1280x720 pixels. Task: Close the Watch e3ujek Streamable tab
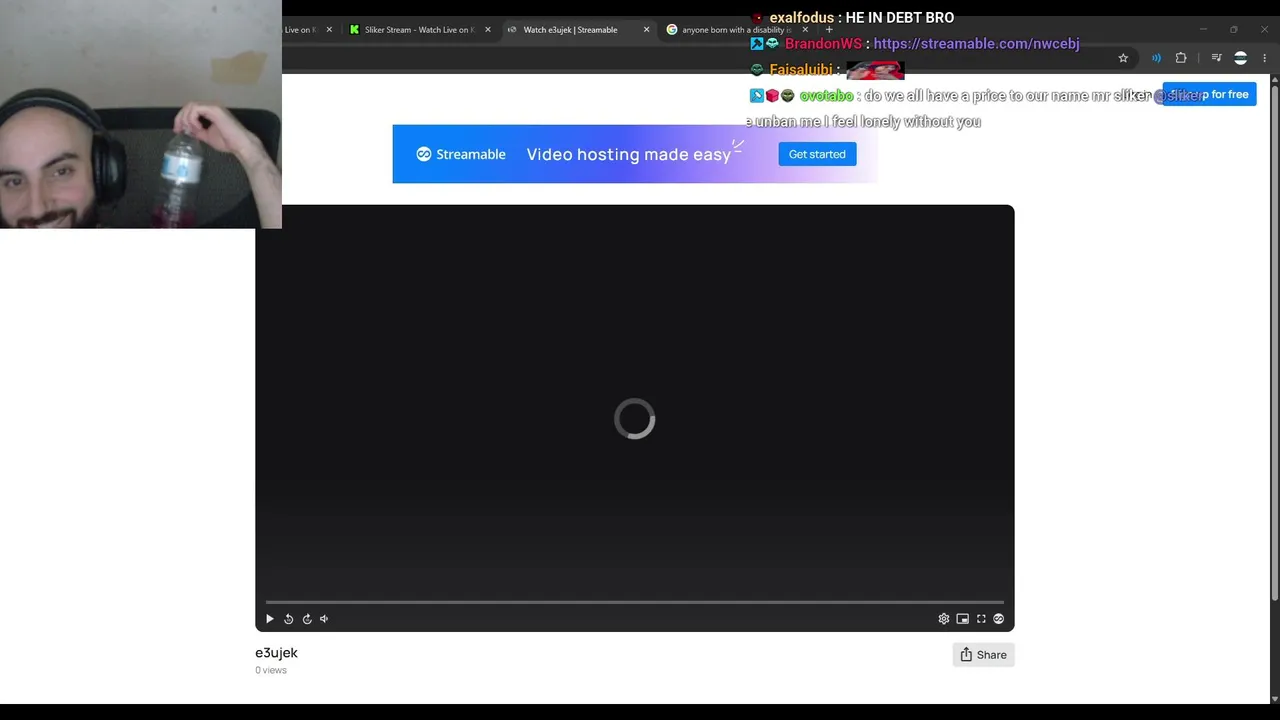pyautogui.click(x=646, y=30)
